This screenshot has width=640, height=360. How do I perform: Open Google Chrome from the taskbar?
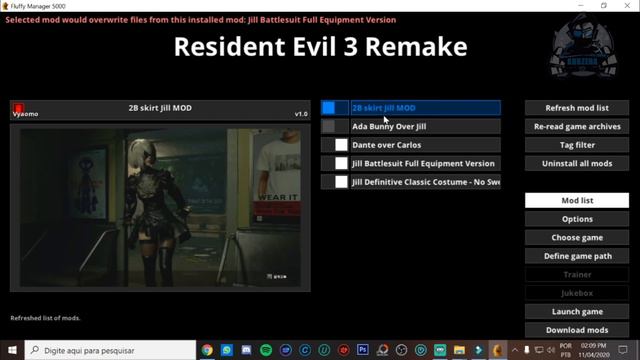[207, 350]
